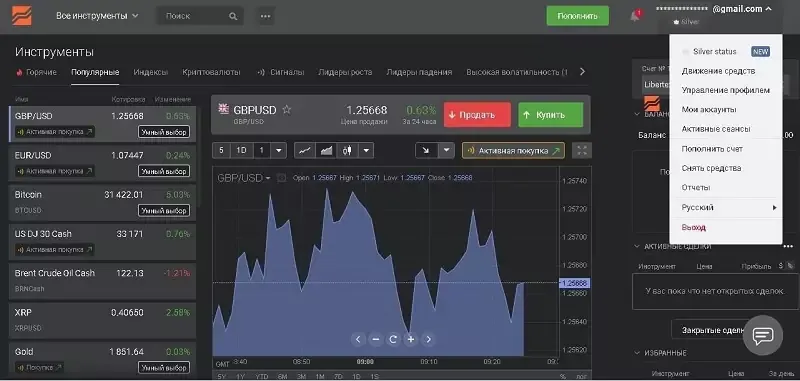Viewport: 800px width, 381px height.
Task: Select the XRP instrument row
Action: [x=103, y=320]
